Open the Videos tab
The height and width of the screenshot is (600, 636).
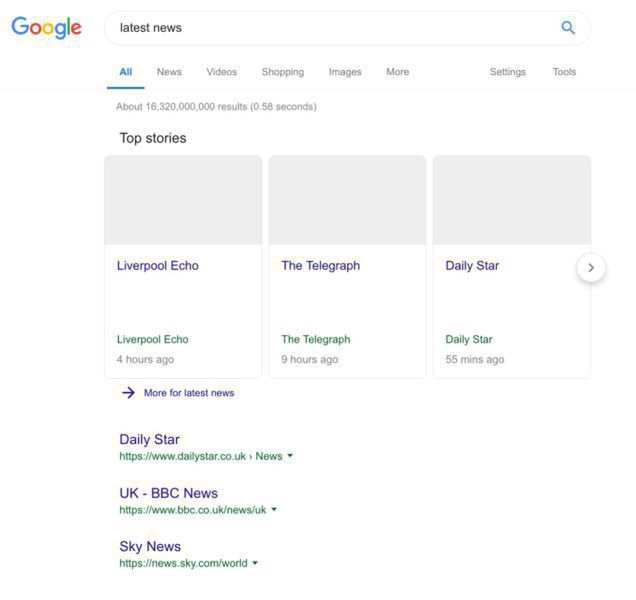click(x=222, y=72)
